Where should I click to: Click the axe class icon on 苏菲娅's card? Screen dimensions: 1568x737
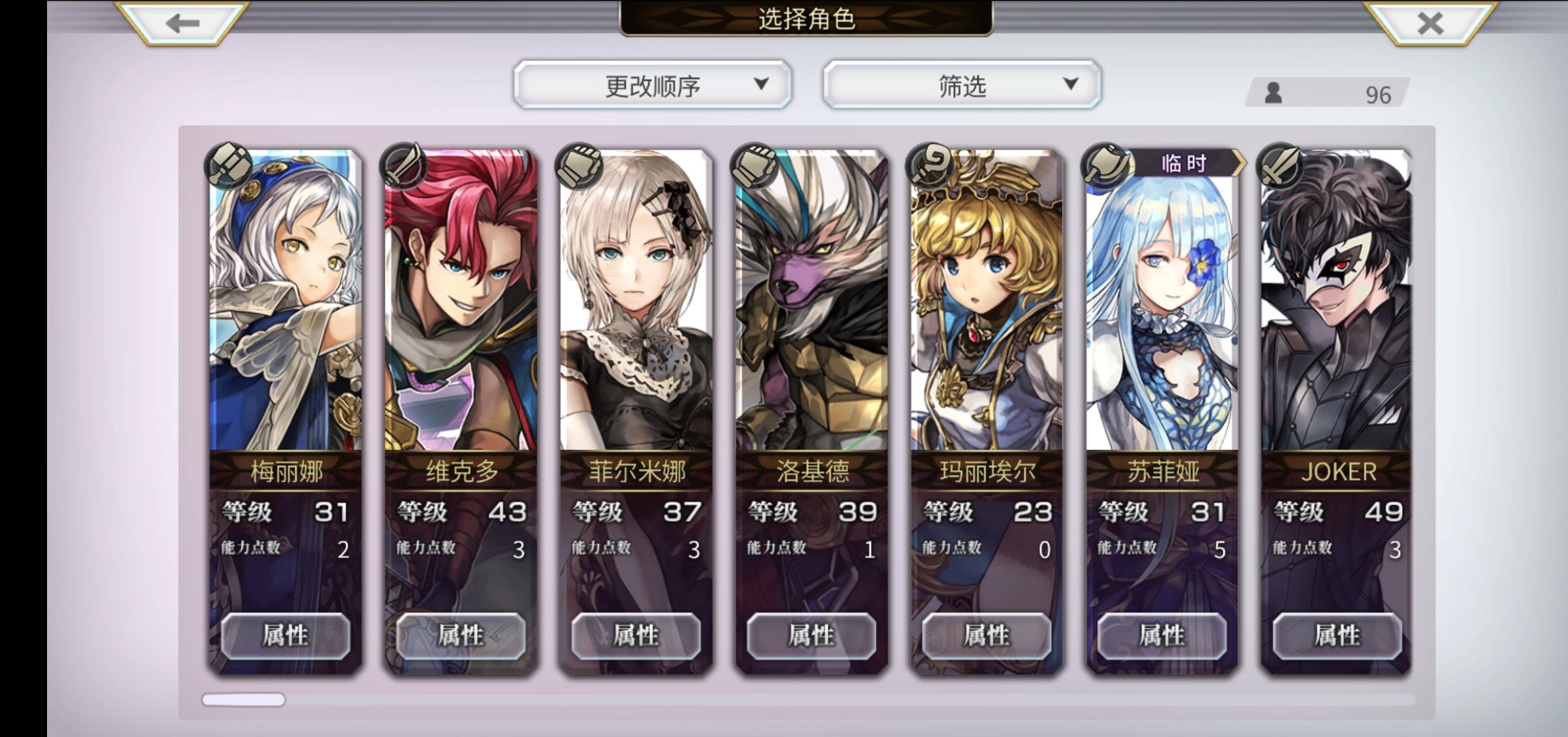[1104, 166]
